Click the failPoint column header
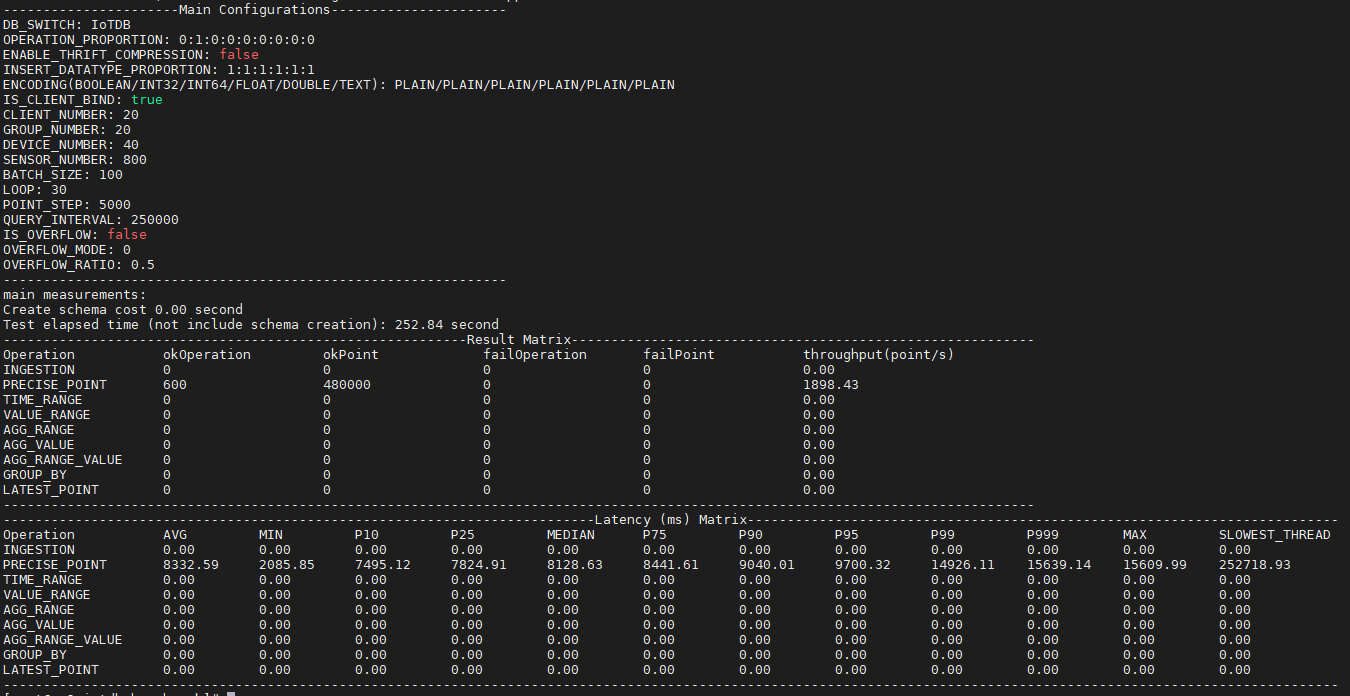Viewport: 1350px width, 696px height. 679,355
